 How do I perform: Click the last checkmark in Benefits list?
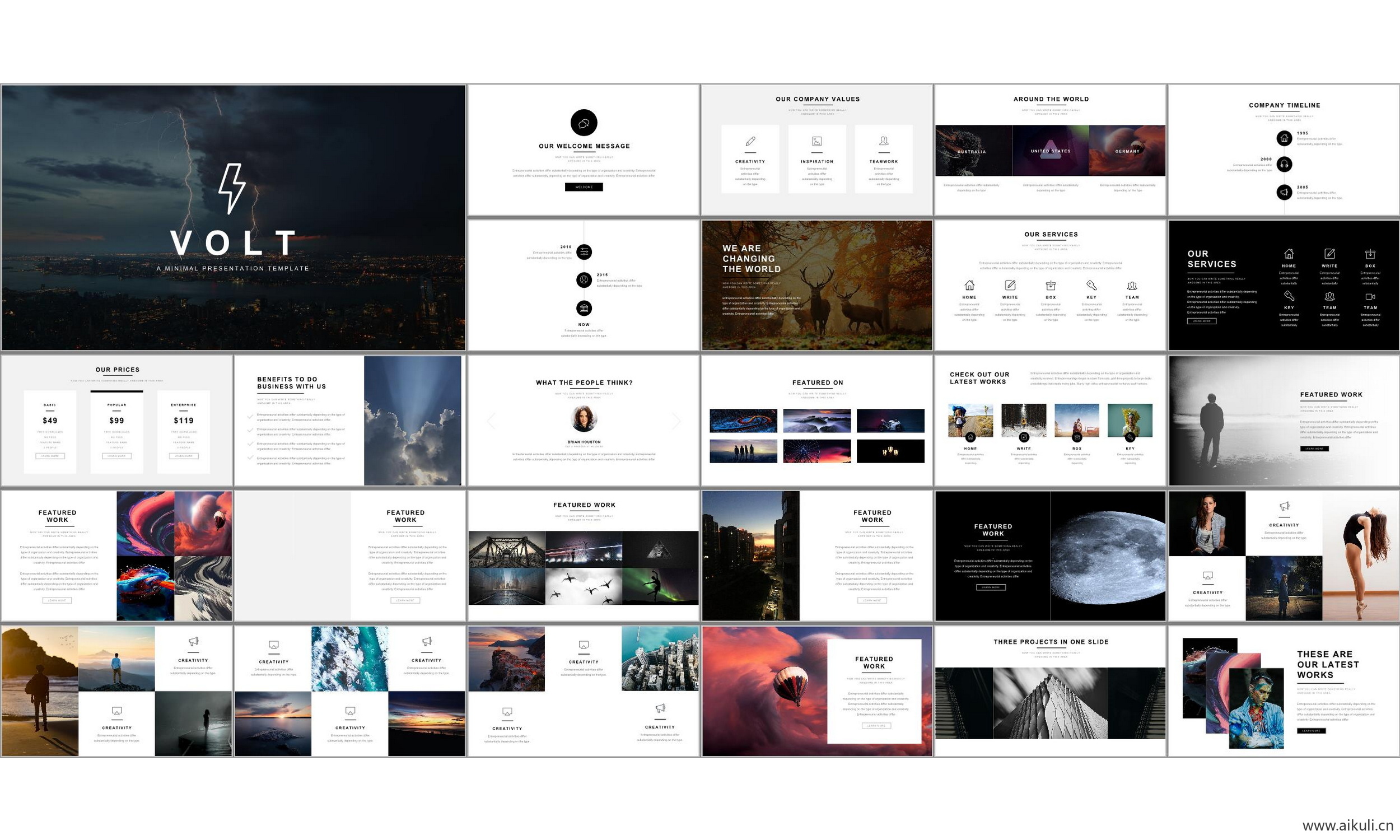coord(250,458)
